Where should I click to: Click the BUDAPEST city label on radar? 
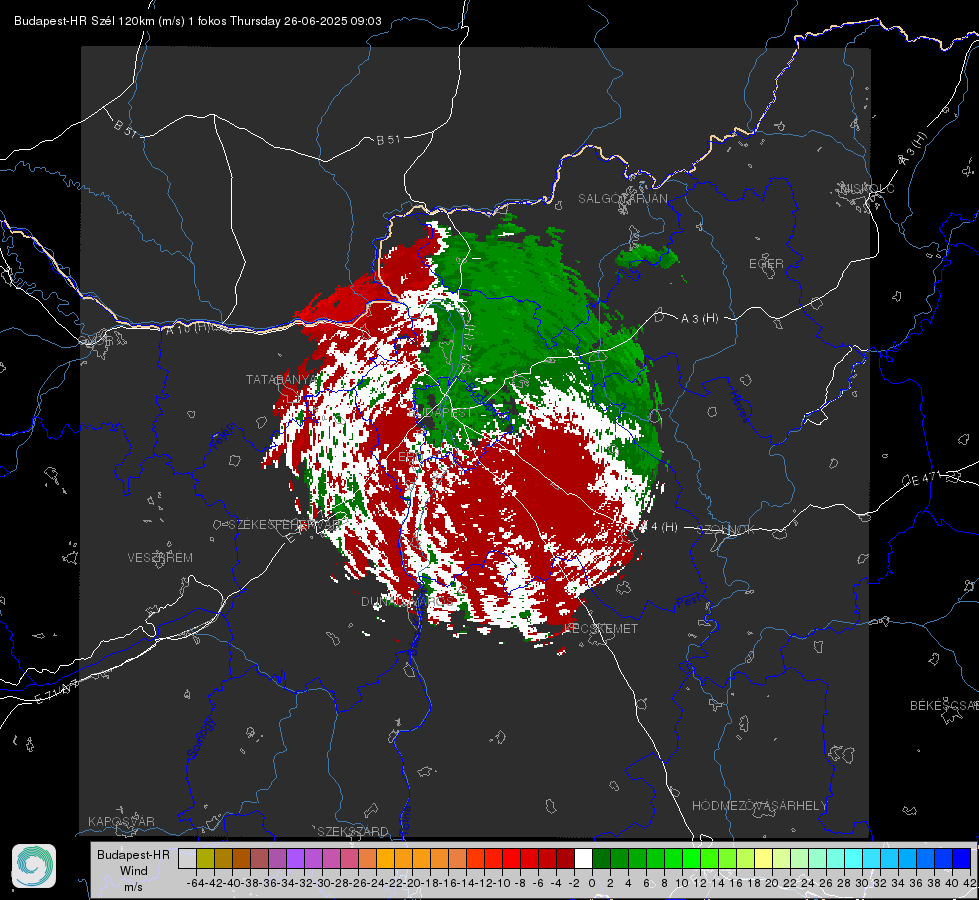click(x=440, y=413)
